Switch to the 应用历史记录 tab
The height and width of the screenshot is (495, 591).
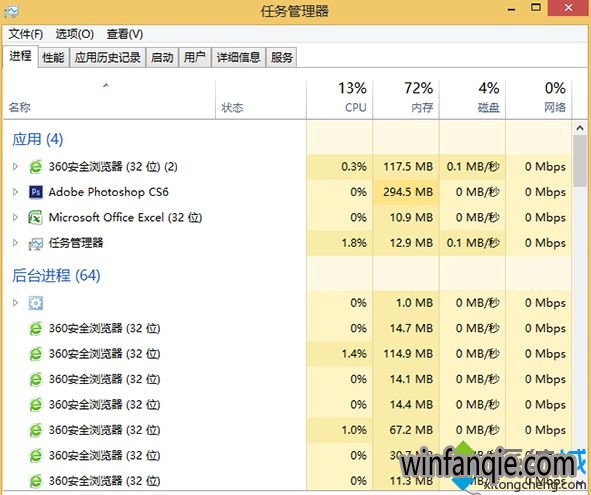[107, 57]
